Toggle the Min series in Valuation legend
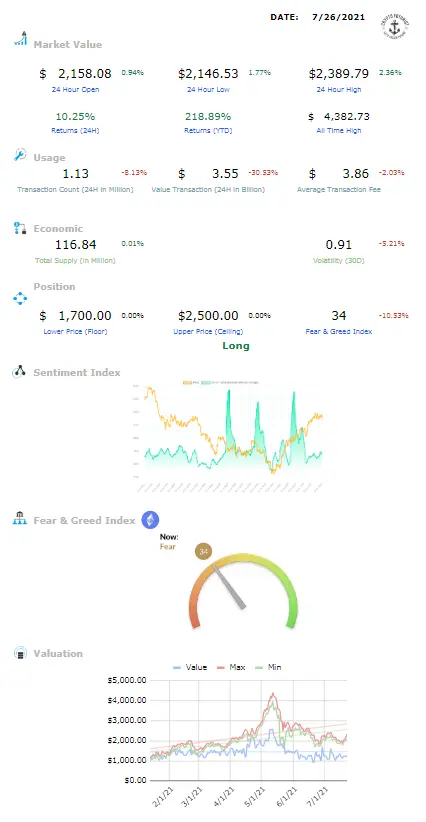This screenshot has width=426, height=822. click(x=268, y=667)
